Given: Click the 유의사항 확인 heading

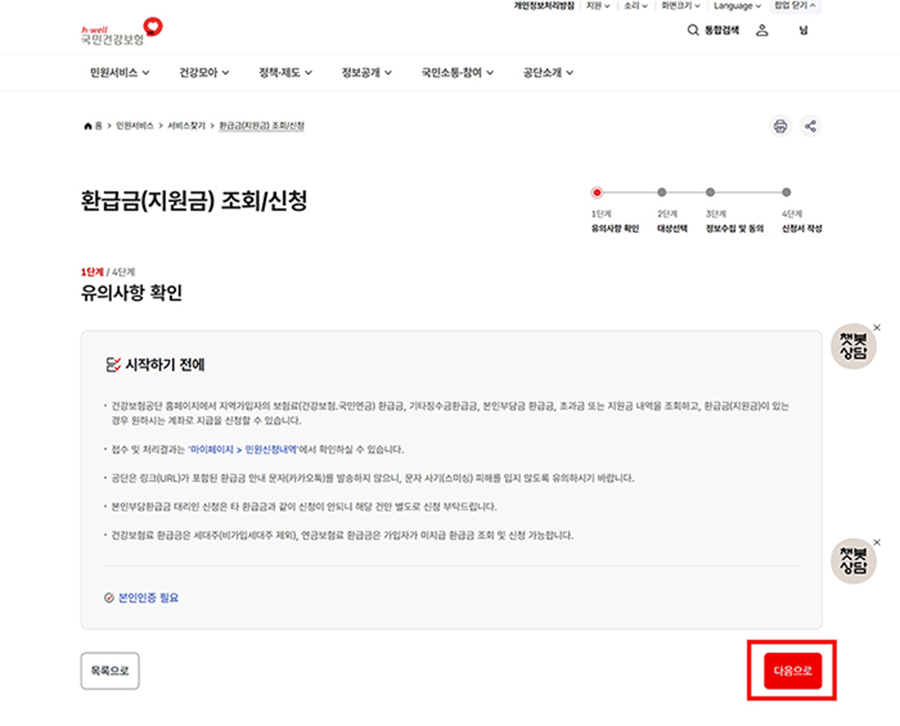Looking at the screenshot, I should (x=131, y=293).
